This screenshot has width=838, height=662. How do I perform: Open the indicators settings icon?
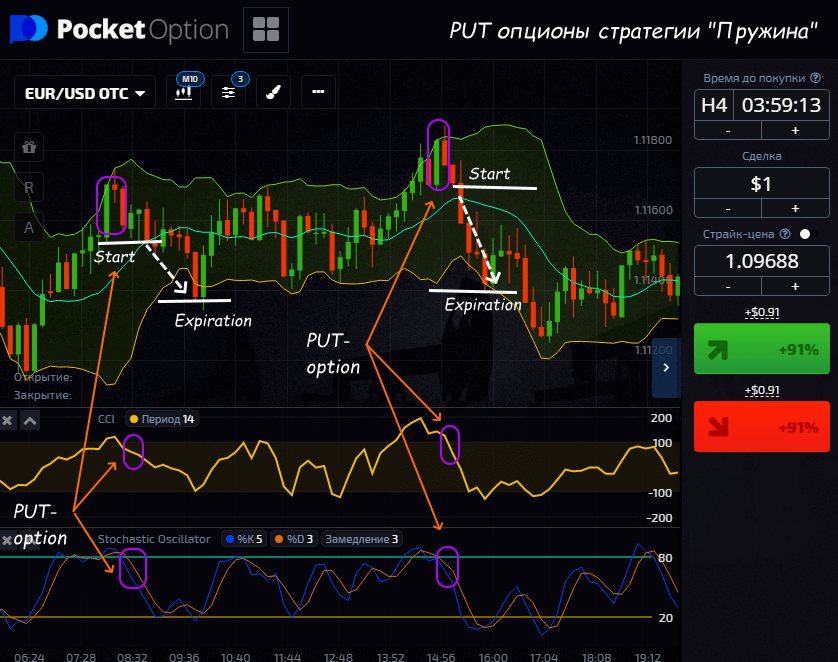coord(229,92)
